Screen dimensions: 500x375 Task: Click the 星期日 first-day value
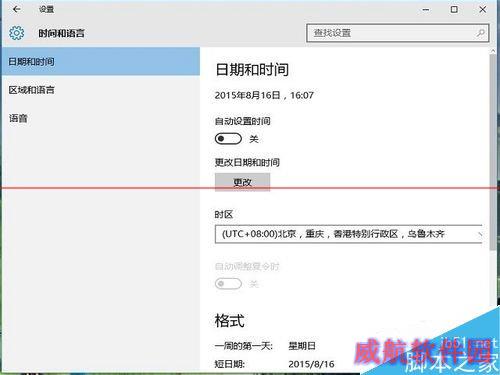click(302, 346)
